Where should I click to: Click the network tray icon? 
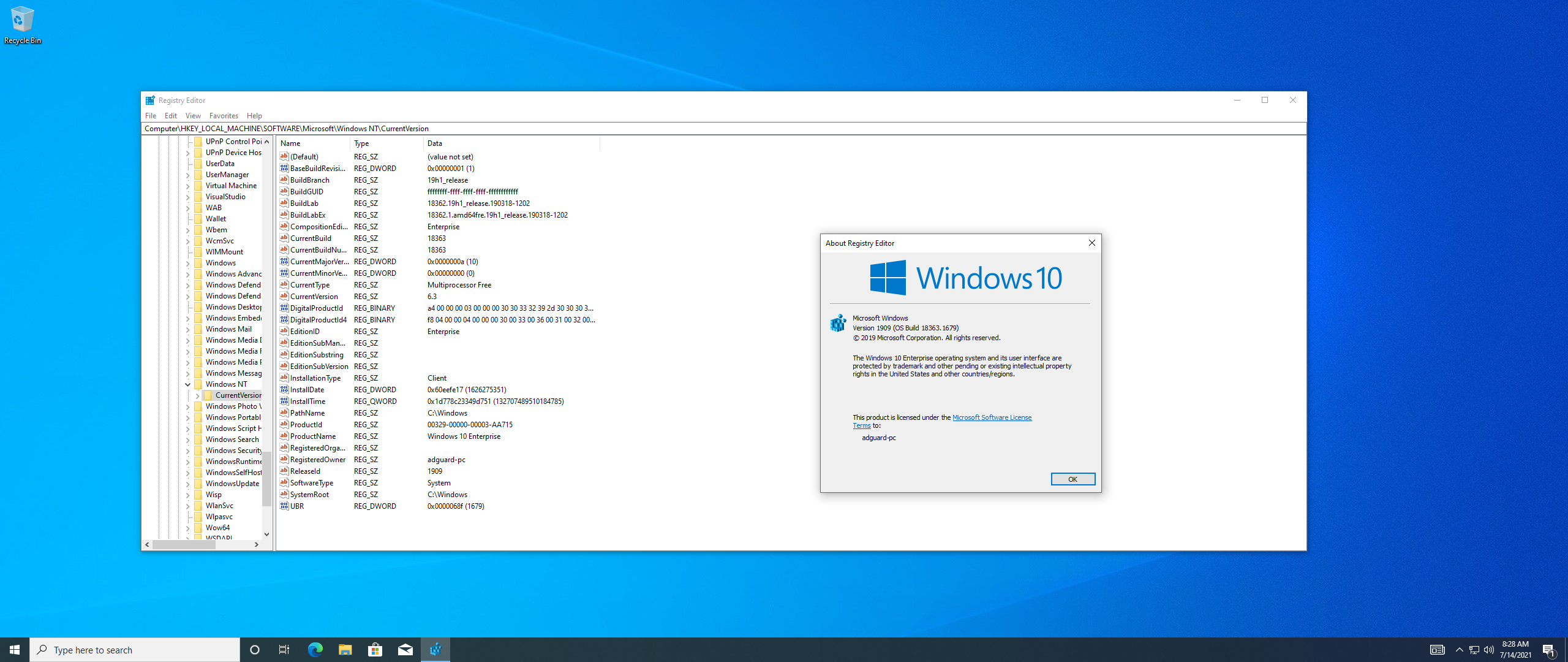click(1474, 650)
